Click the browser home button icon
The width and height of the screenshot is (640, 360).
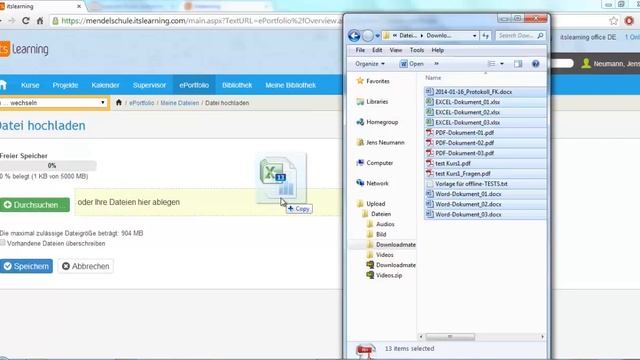pos(40,21)
